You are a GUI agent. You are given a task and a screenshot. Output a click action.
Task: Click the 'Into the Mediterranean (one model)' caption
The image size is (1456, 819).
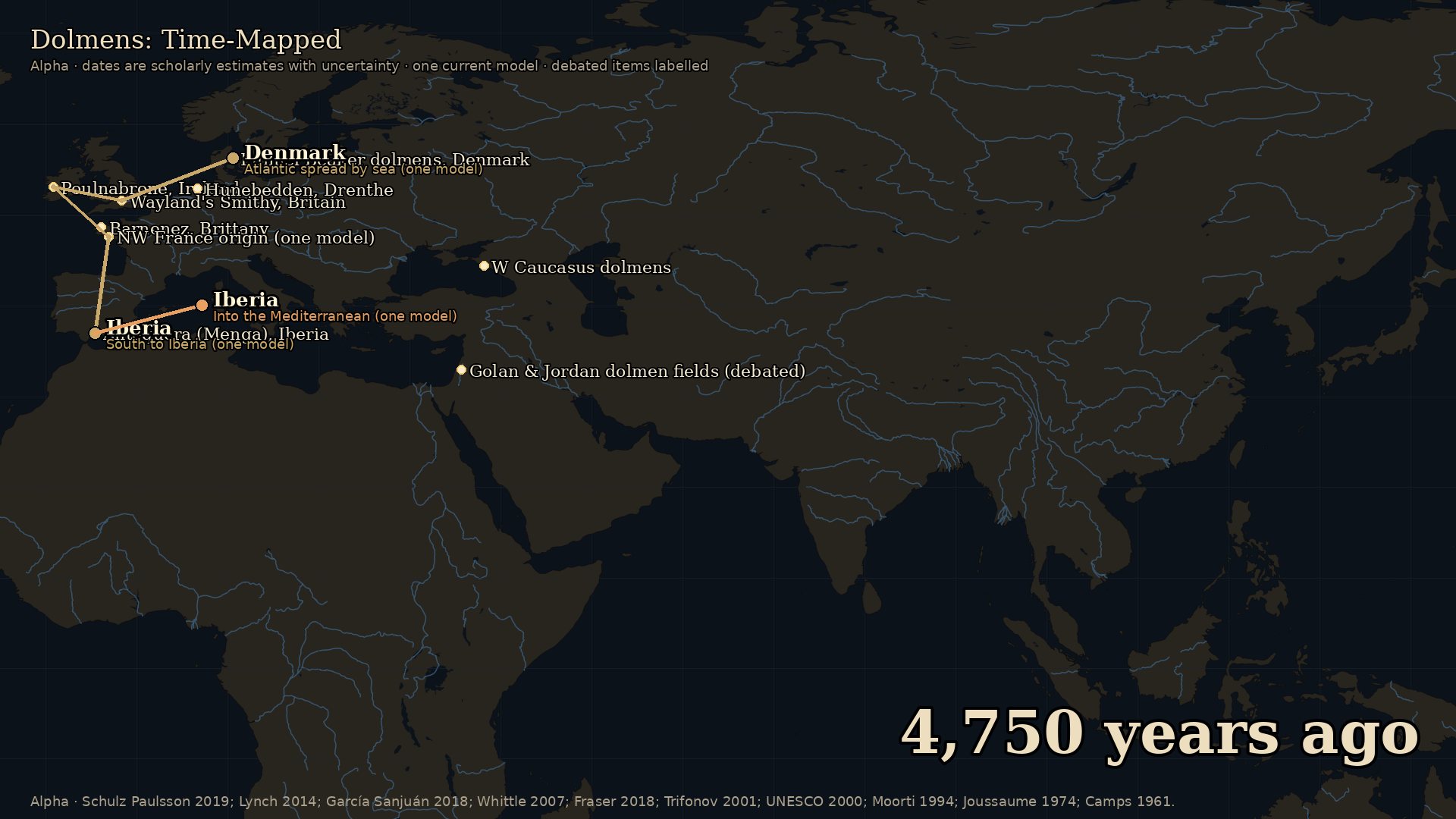[335, 316]
